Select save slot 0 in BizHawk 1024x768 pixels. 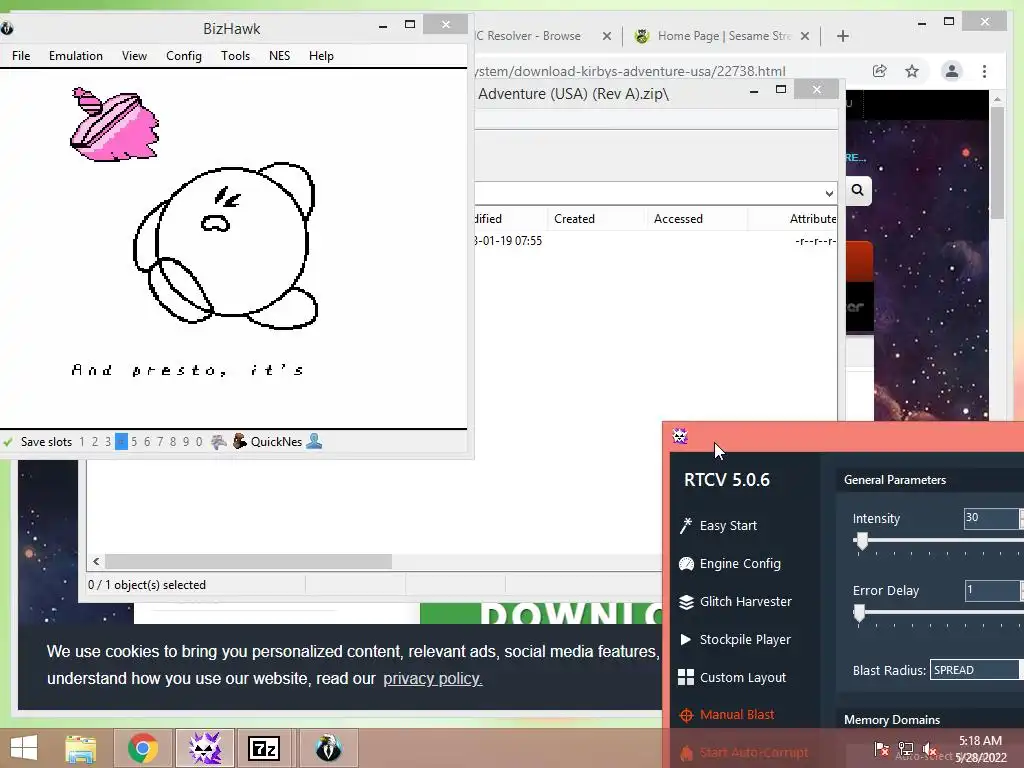tap(199, 442)
